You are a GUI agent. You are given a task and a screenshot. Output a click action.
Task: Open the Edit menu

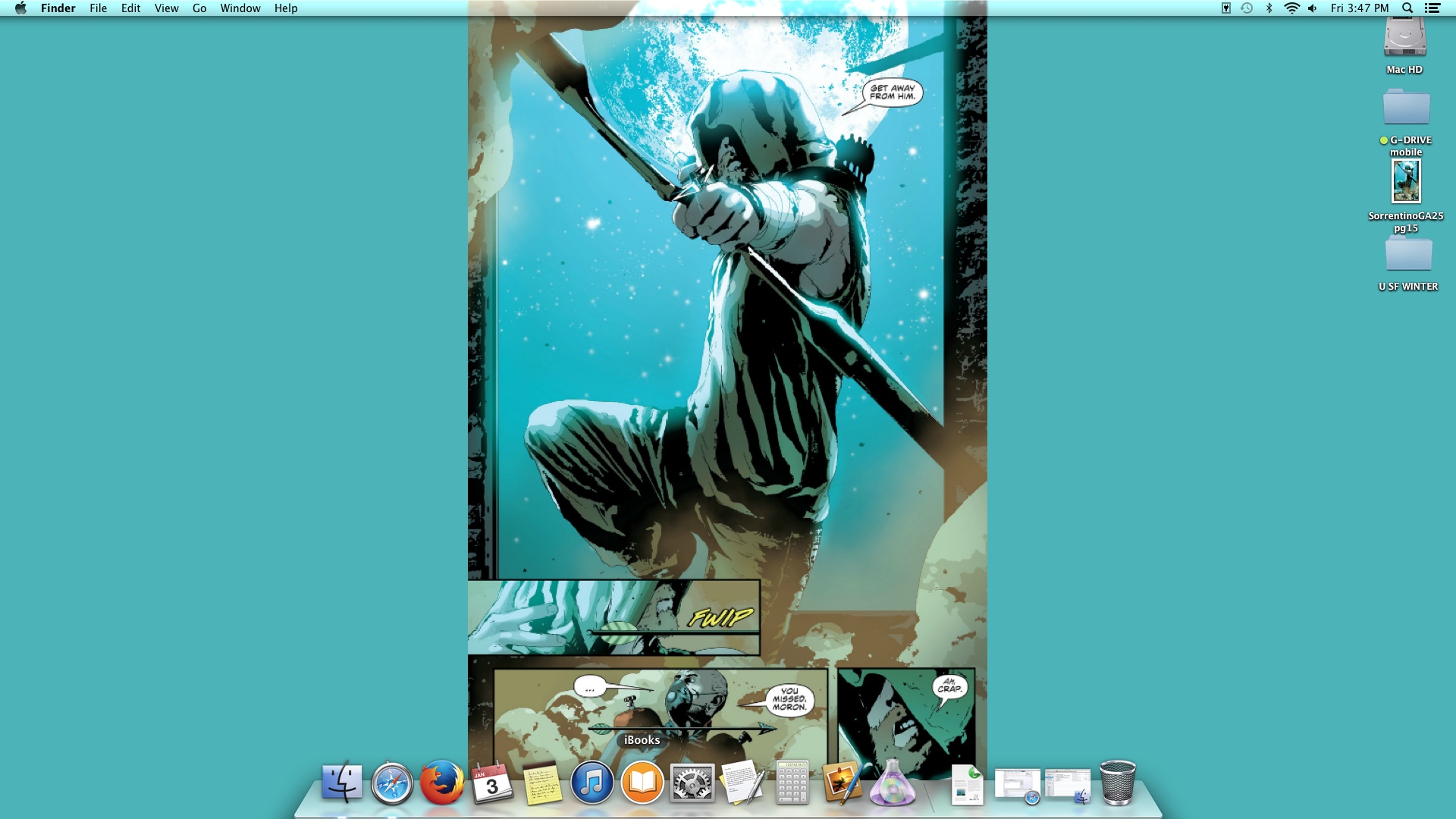pyautogui.click(x=131, y=8)
